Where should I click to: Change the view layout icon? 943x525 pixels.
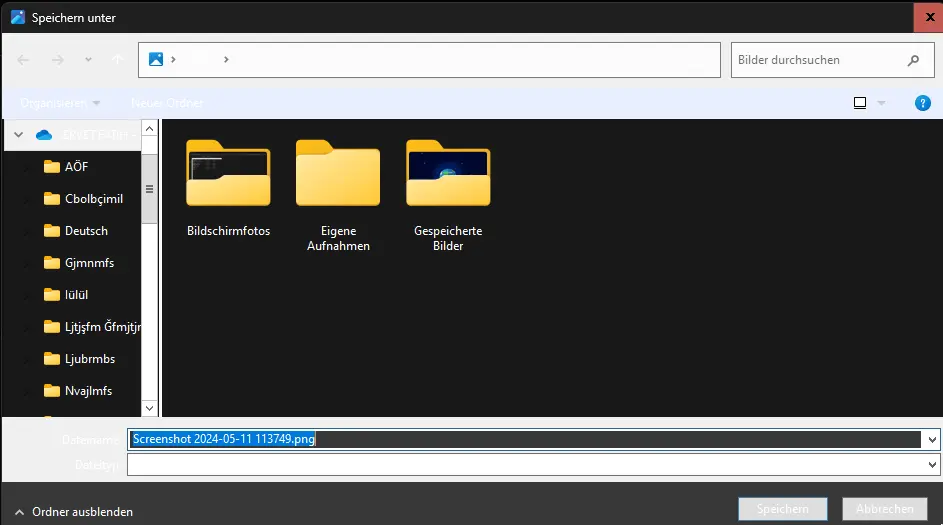point(860,103)
